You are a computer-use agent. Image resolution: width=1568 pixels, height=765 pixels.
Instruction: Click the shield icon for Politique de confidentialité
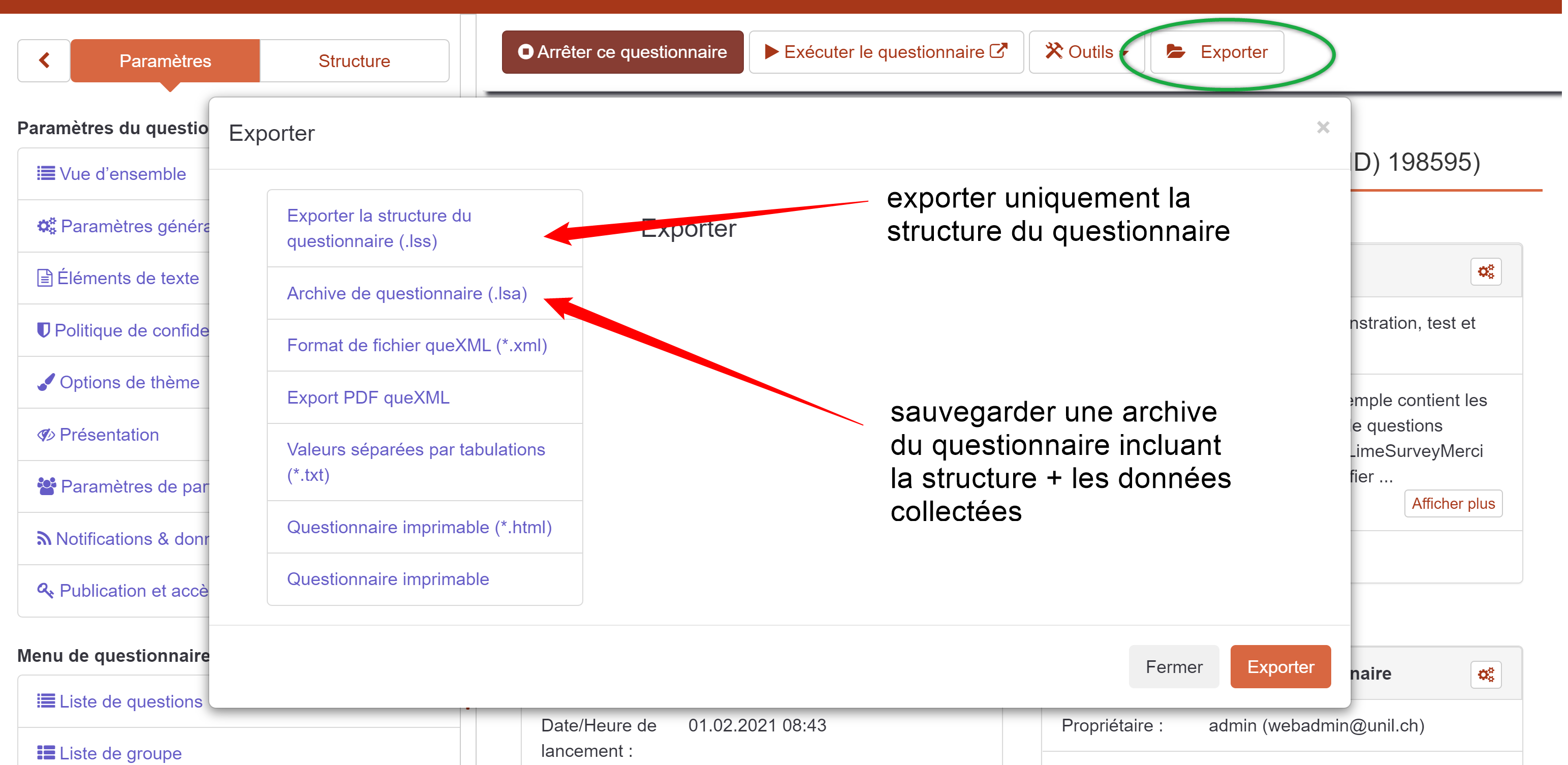click(43, 330)
